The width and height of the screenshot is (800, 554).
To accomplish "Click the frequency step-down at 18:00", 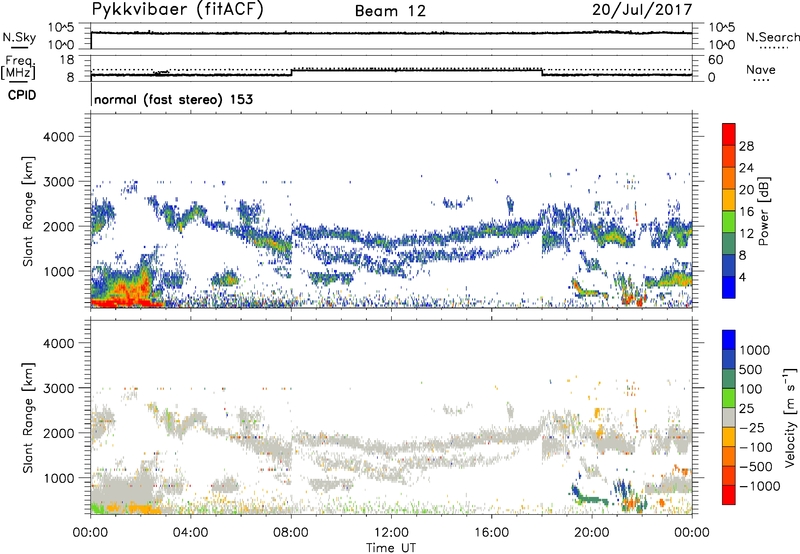I will coord(542,72).
